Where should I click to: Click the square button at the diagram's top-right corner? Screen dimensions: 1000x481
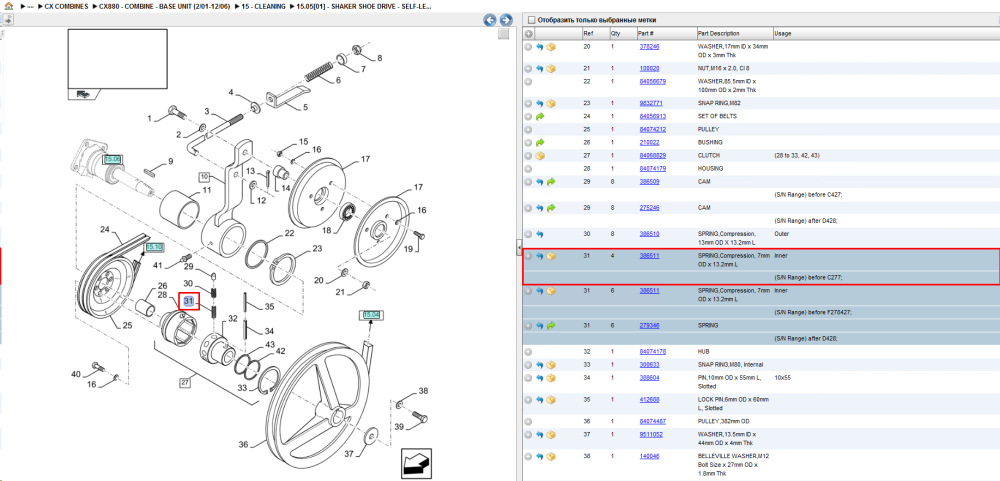click(503, 34)
